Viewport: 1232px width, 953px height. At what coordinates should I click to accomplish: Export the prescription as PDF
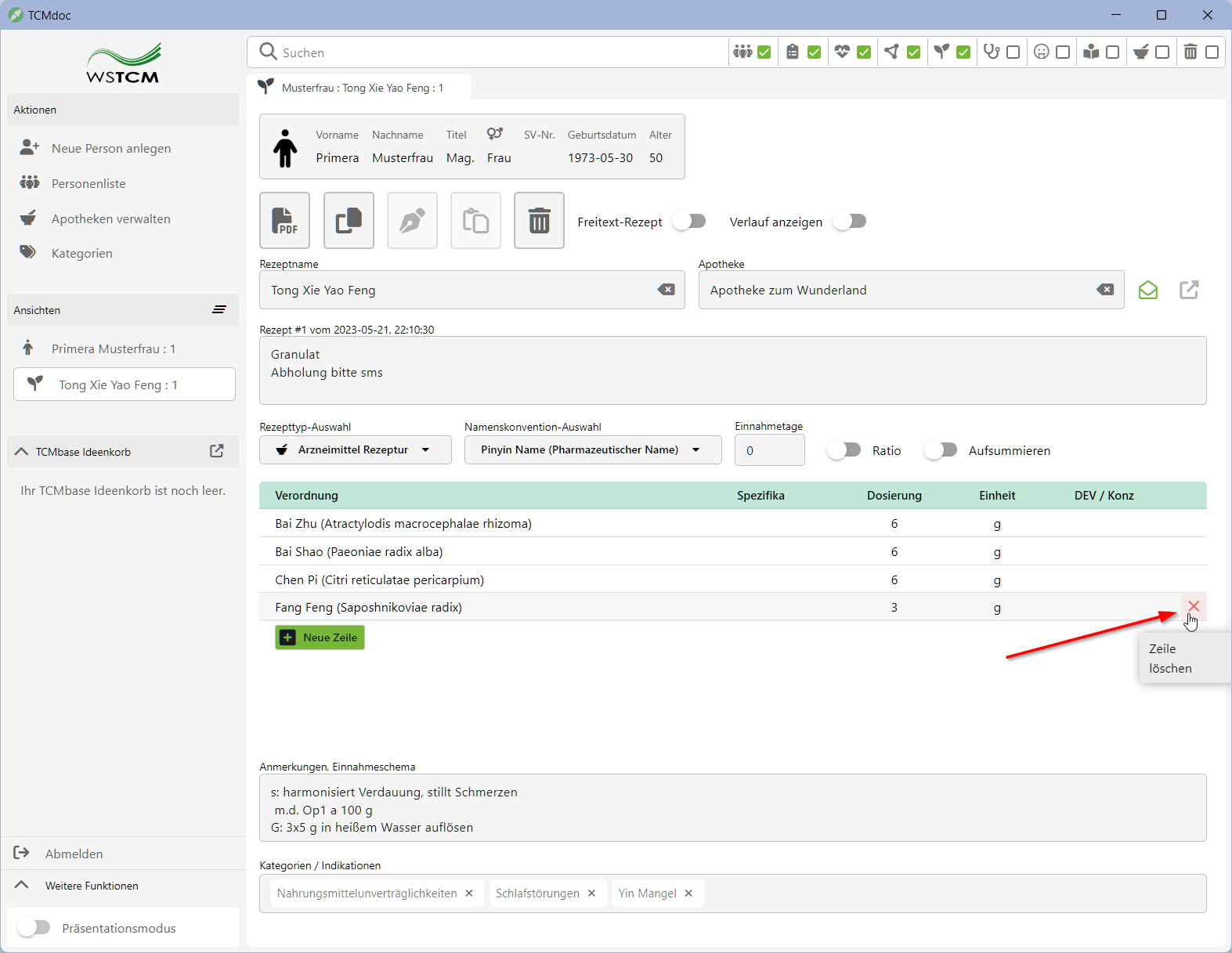tap(284, 221)
